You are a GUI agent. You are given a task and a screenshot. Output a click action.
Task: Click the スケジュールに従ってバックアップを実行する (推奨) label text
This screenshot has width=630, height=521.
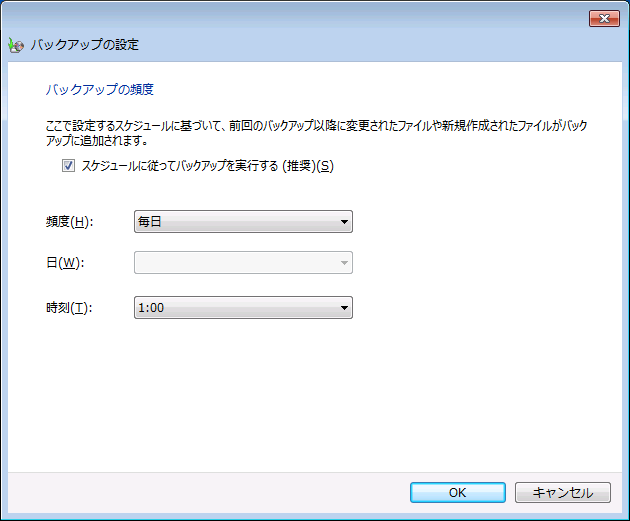(x=206, y=166)
